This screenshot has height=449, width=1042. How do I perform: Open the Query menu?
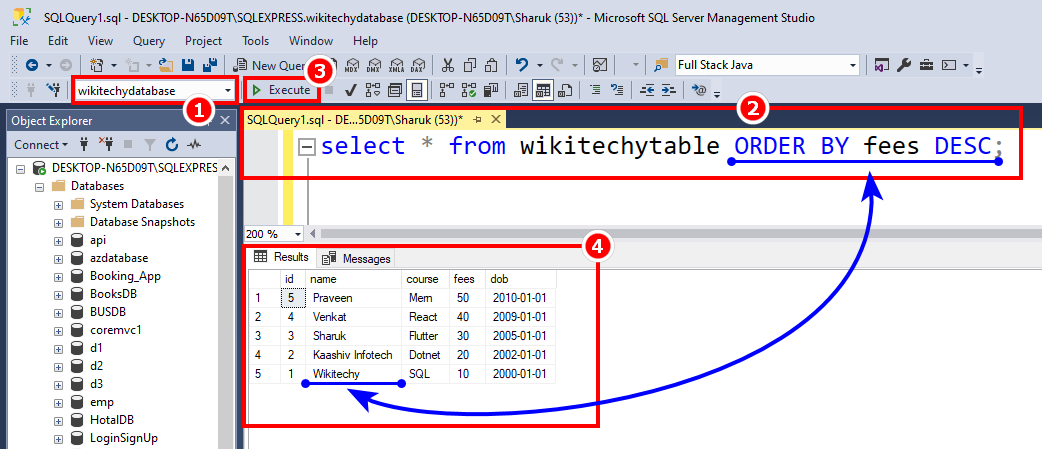(x=148, y=41)
